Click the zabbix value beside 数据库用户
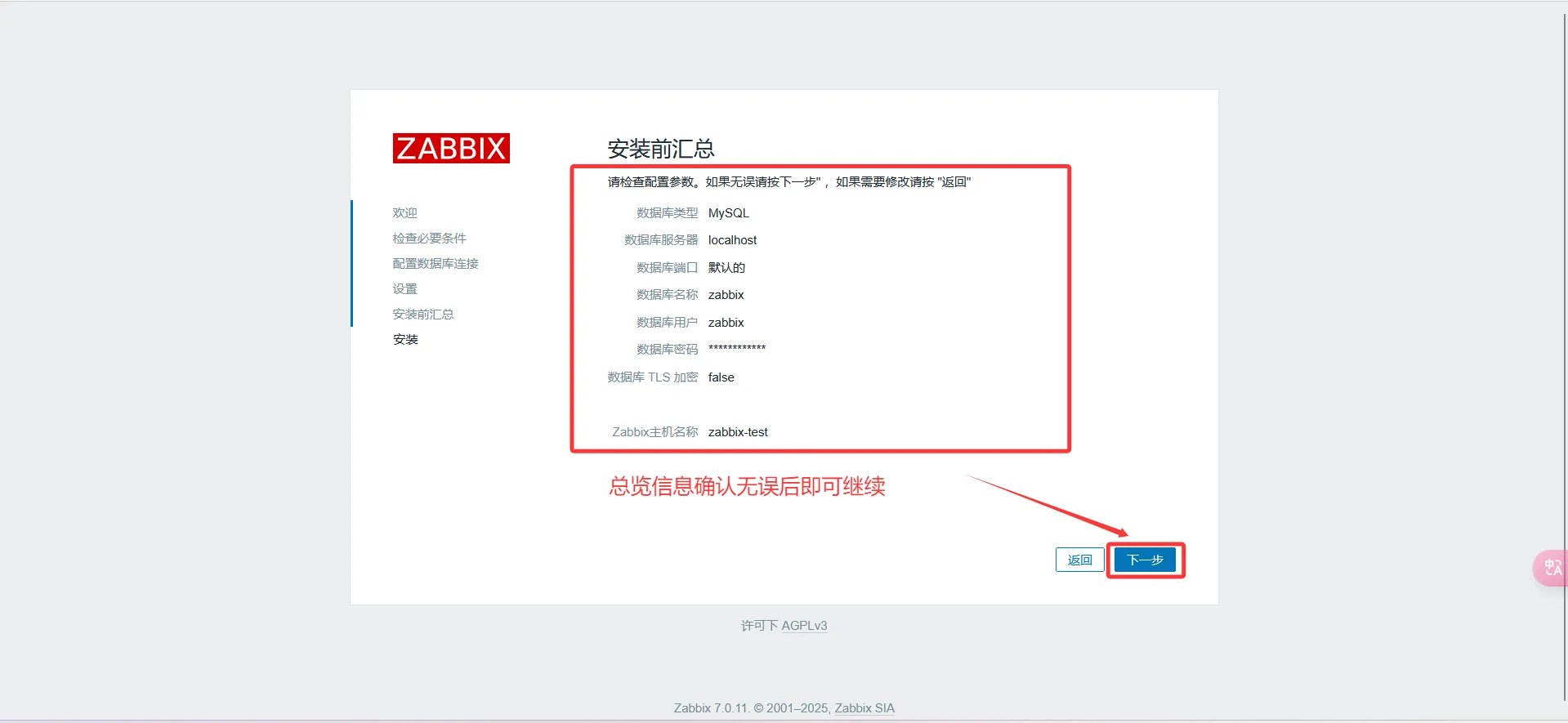Viewport: 1568px width, 723px height. 726,323
